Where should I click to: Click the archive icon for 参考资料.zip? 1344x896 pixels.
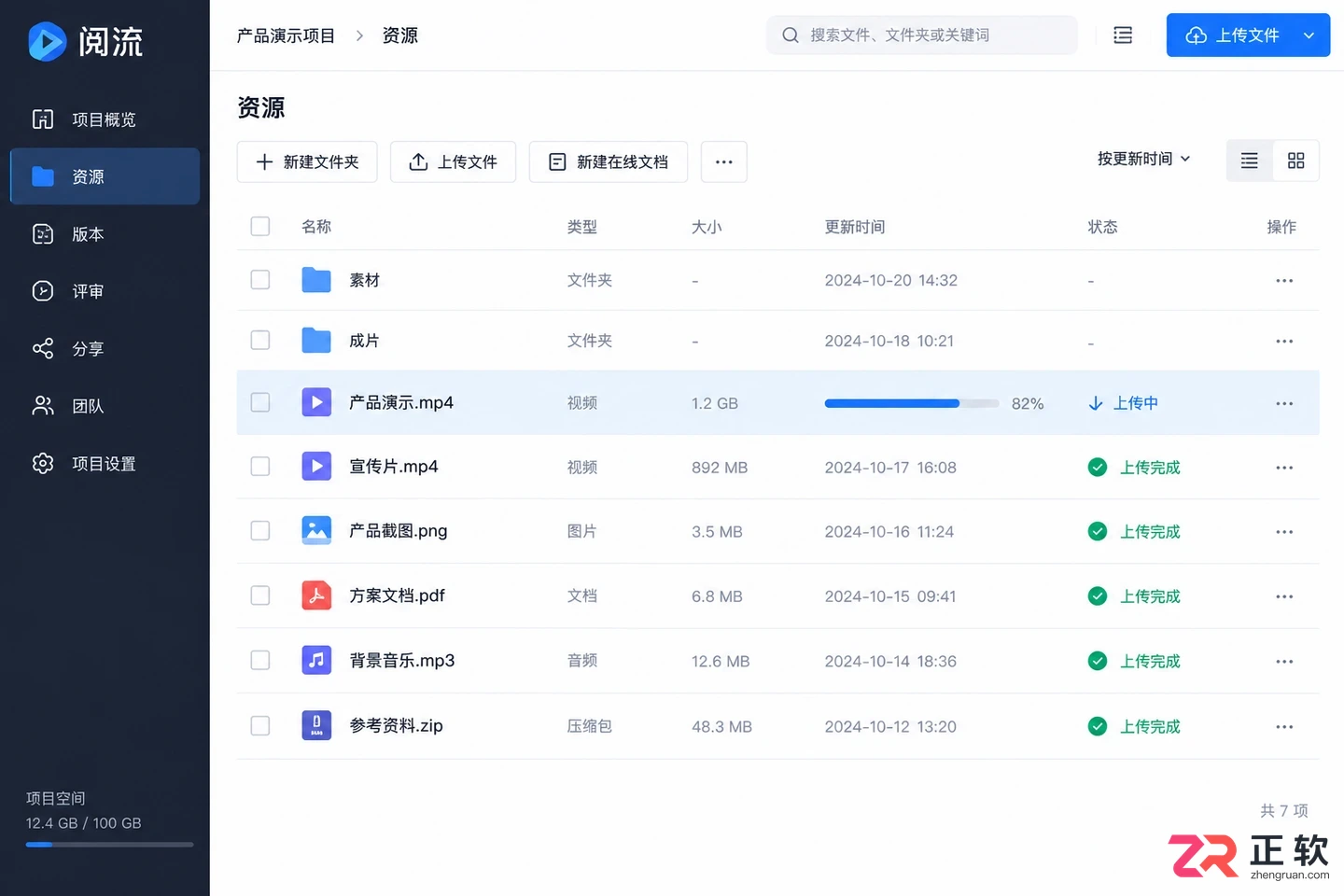coord(316,725)
